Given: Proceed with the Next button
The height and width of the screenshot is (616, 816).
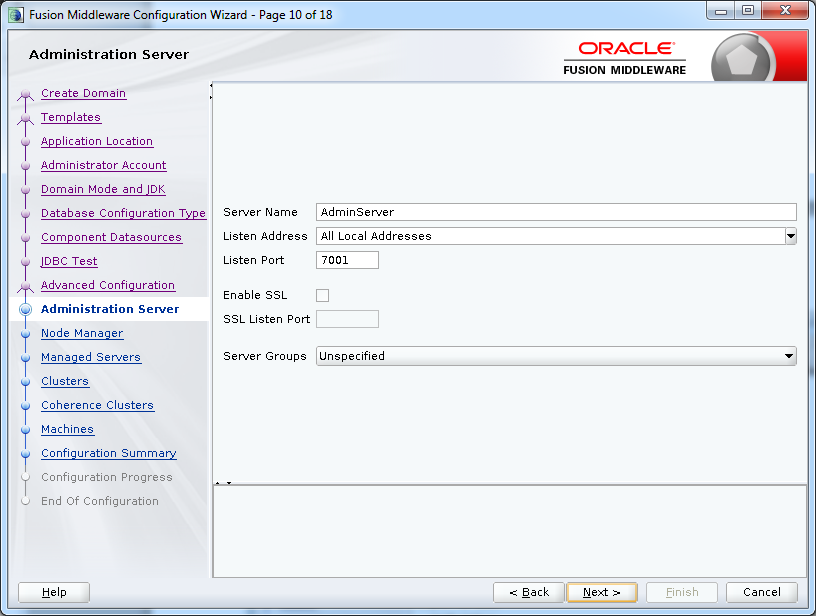Looking at the screenshot, I should point(602,592).
